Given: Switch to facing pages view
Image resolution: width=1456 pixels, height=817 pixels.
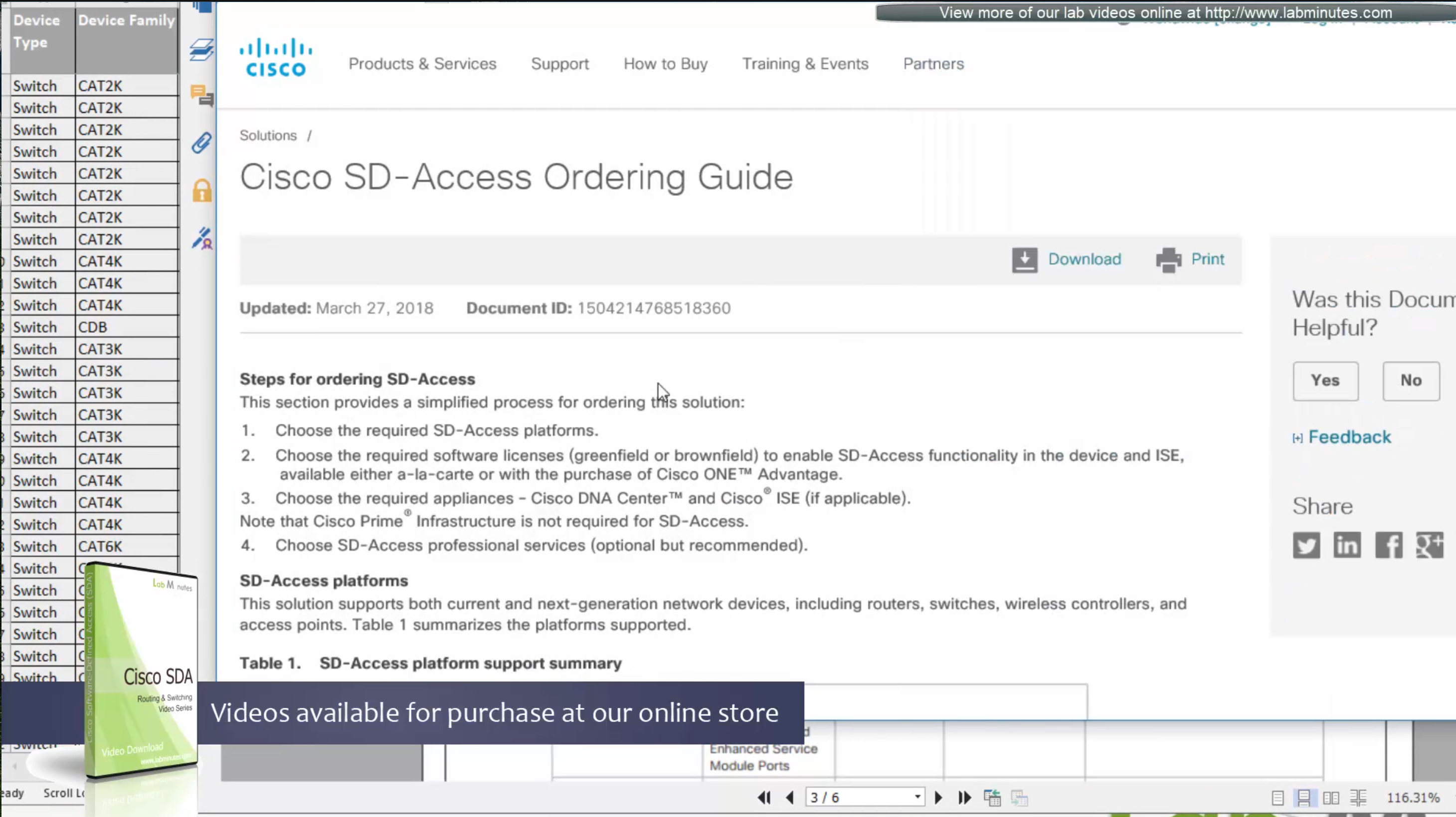Looking at the screenshot, I should [x=1331, y=798].
